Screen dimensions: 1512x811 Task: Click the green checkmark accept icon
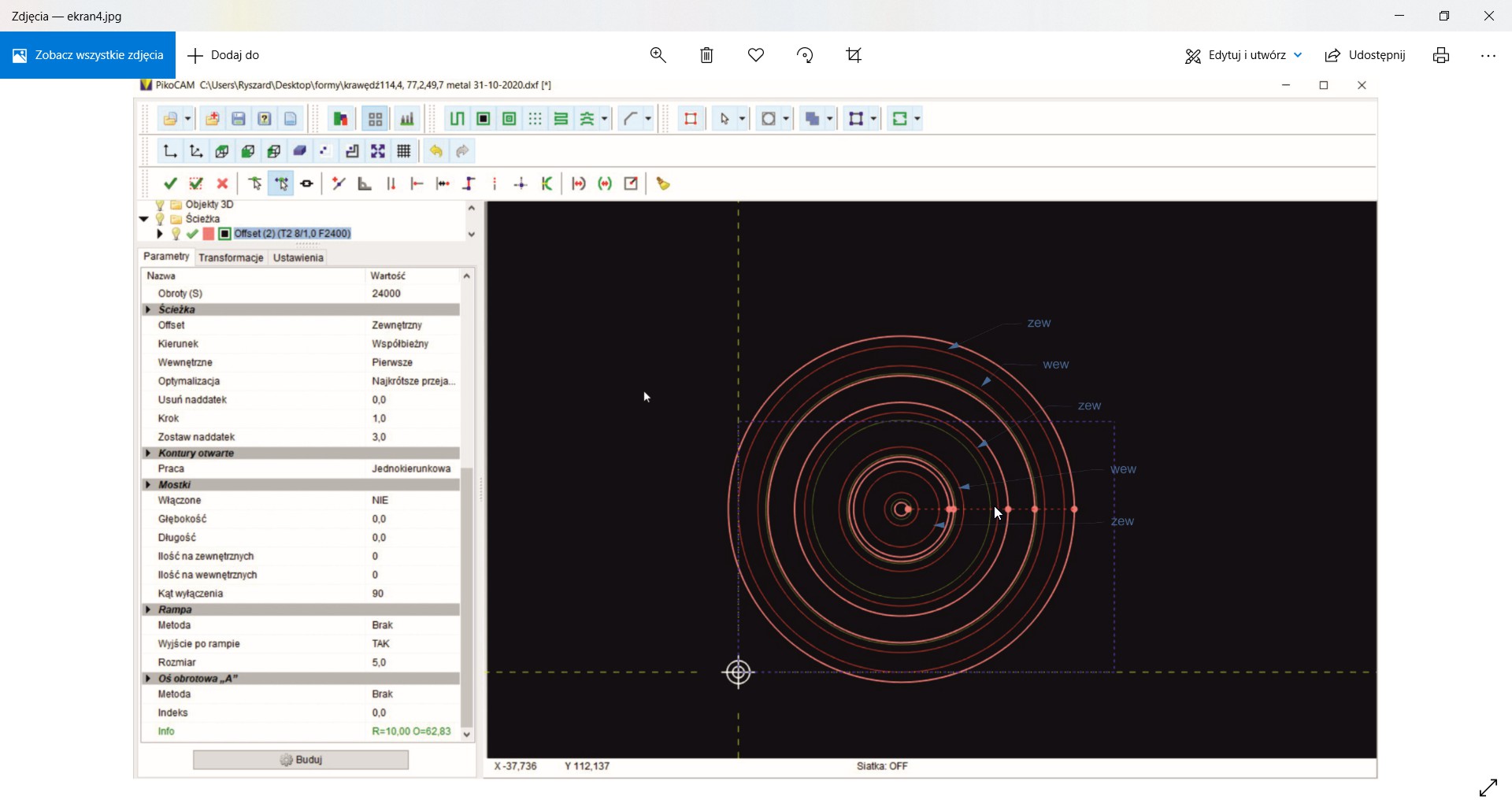pyautogui.click(x=170, y=185)
